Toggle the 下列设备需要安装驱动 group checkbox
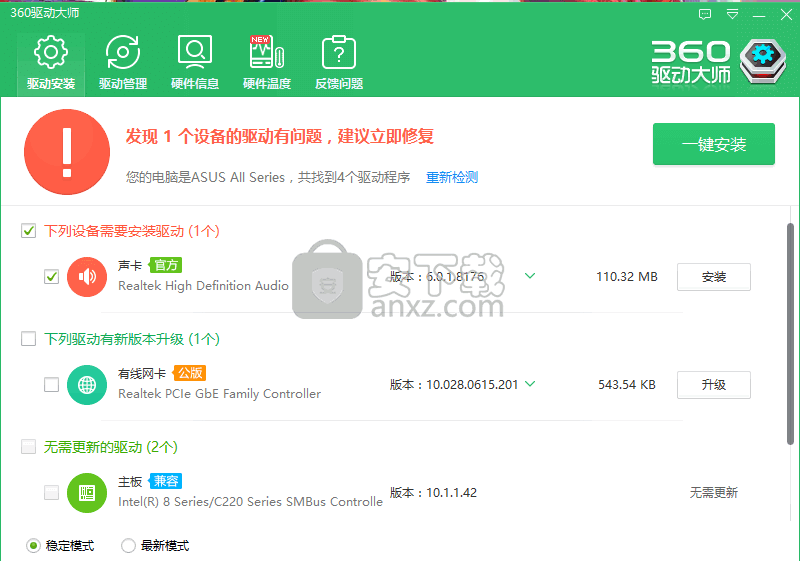This screenshot has width=800, height=561. [x=29, y=231]
